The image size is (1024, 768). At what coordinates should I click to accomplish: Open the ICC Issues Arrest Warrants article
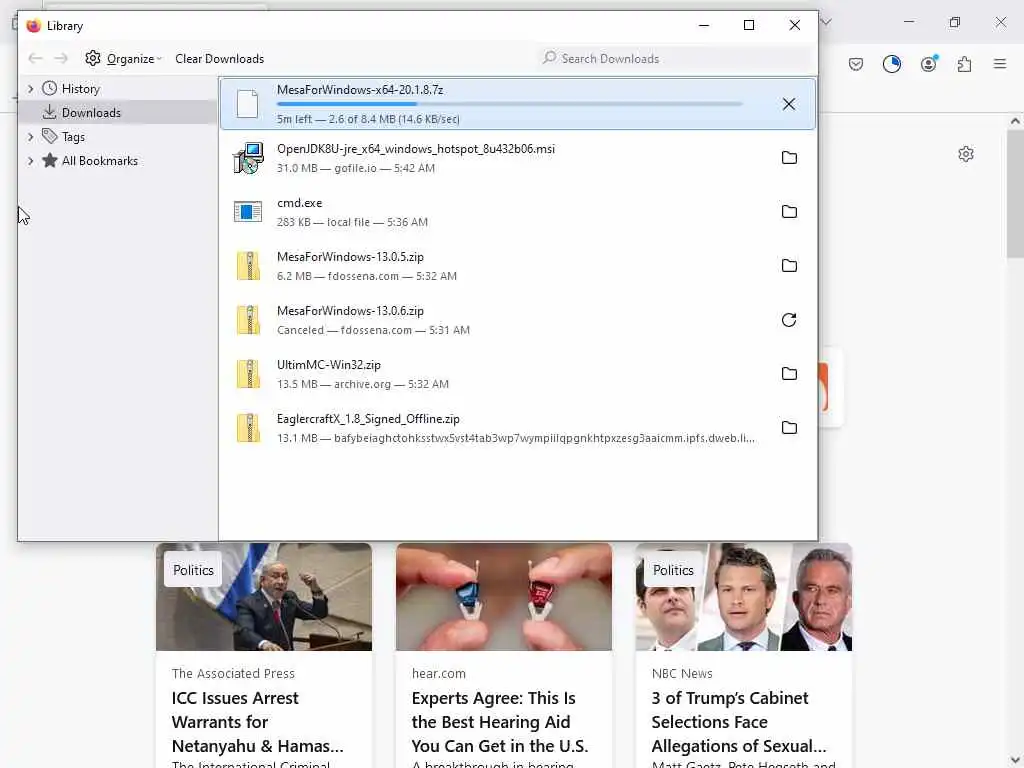click(257, 722)
